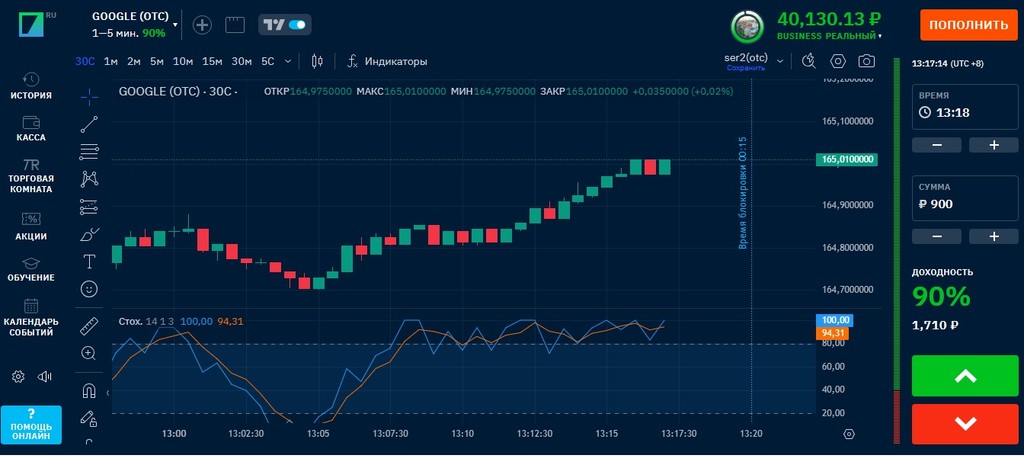This screenshot has height=456, width=1024.
Task: Open quick search lightning icon
Action: coord(808,61)
